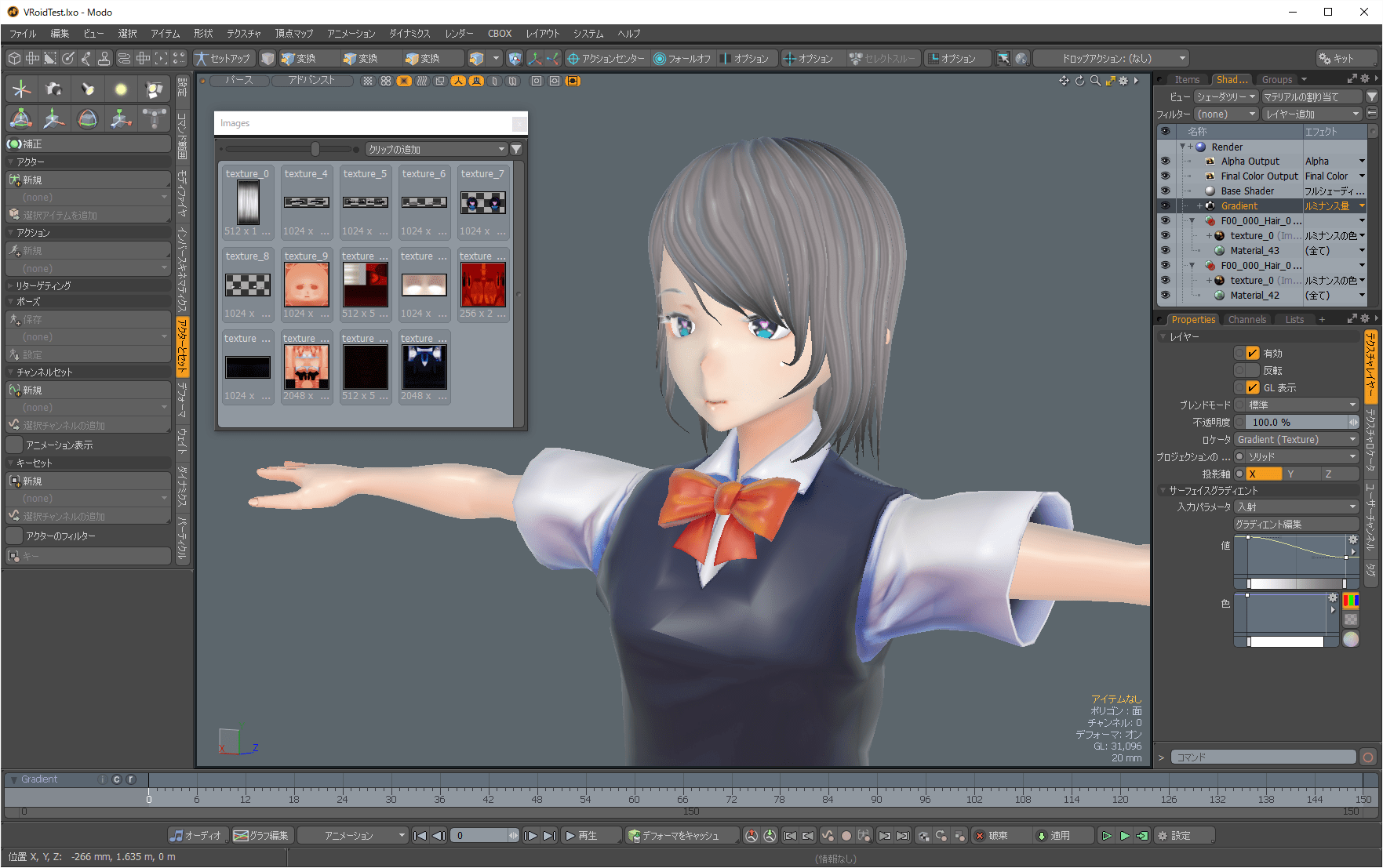Switch to the Items tab
Image resolution: width=1383 pixels, height=868 pixels.
[1187, 79]
